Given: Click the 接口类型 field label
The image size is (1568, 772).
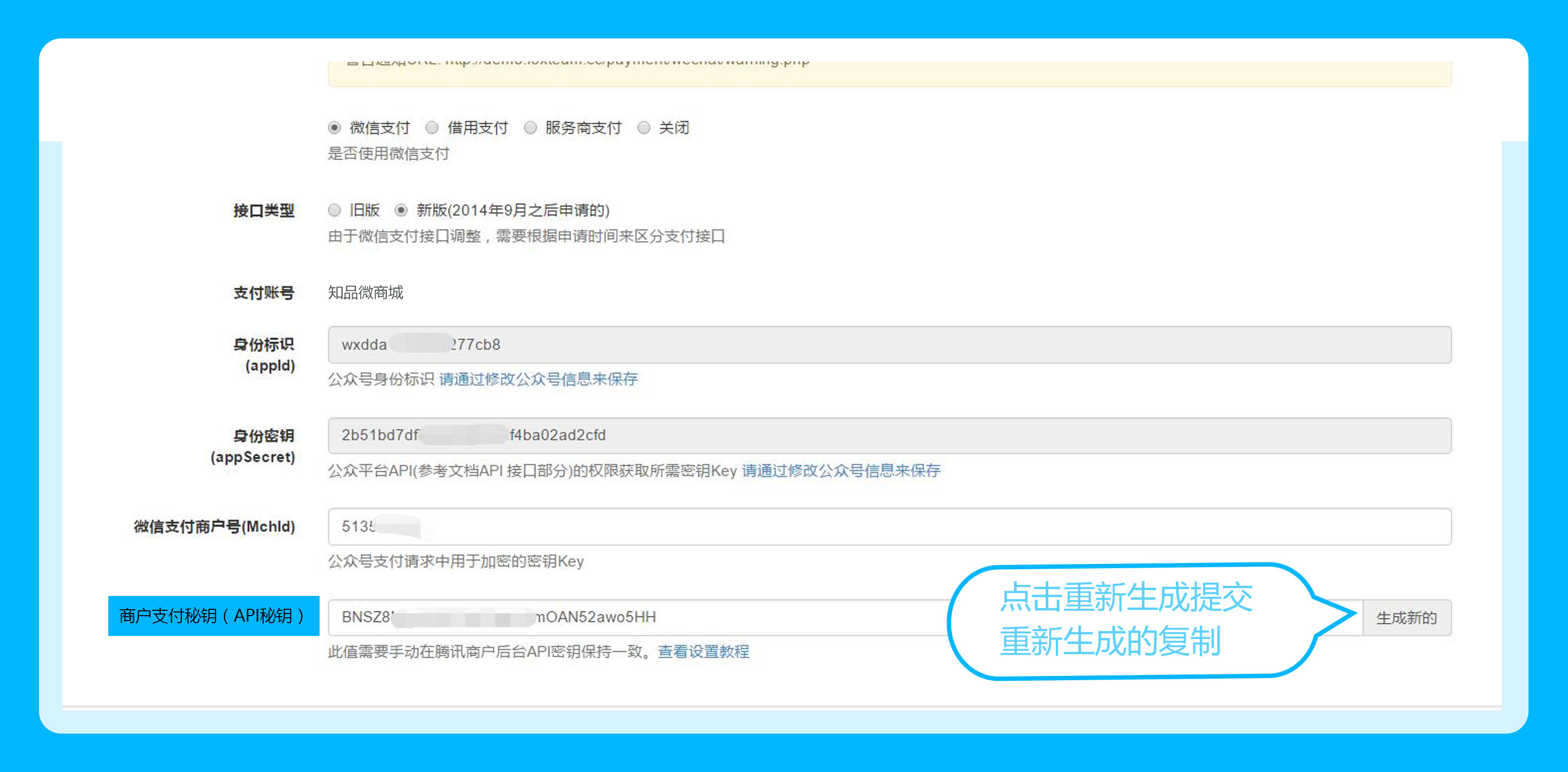Looking at the screenshot, I should point(264,211).
